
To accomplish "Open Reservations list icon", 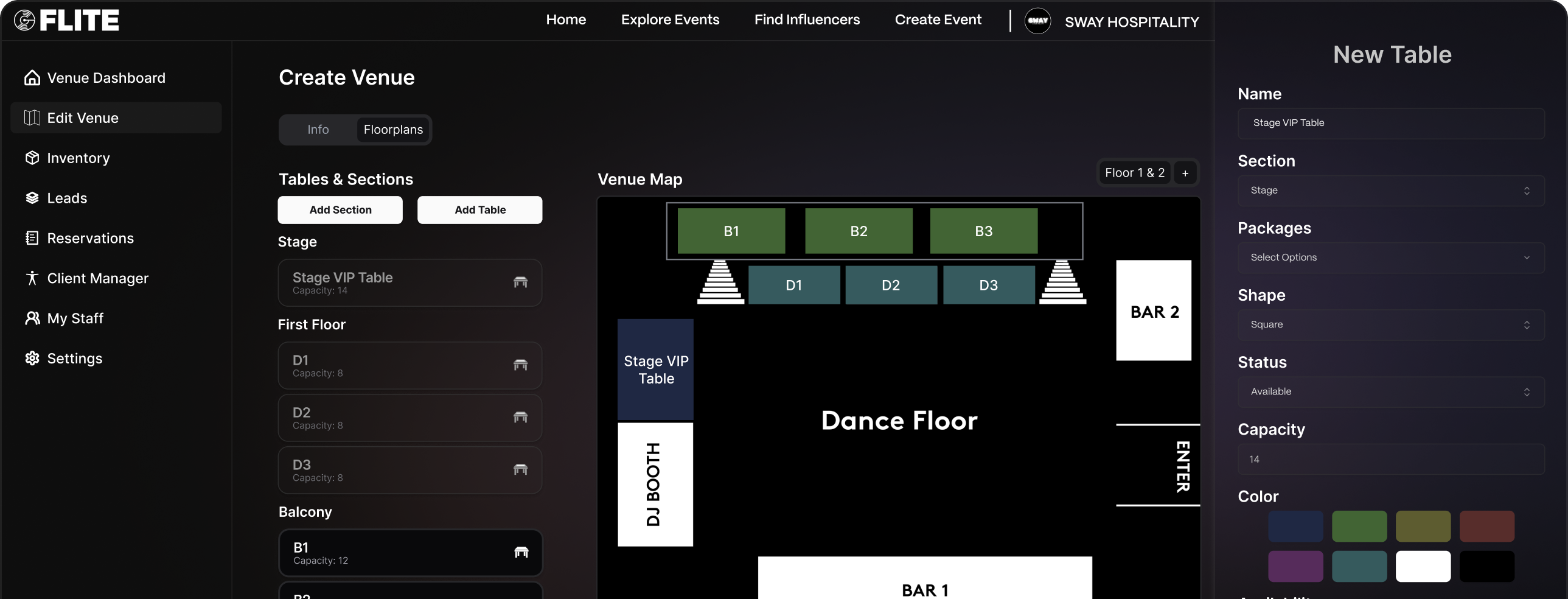I will (32, 238).
